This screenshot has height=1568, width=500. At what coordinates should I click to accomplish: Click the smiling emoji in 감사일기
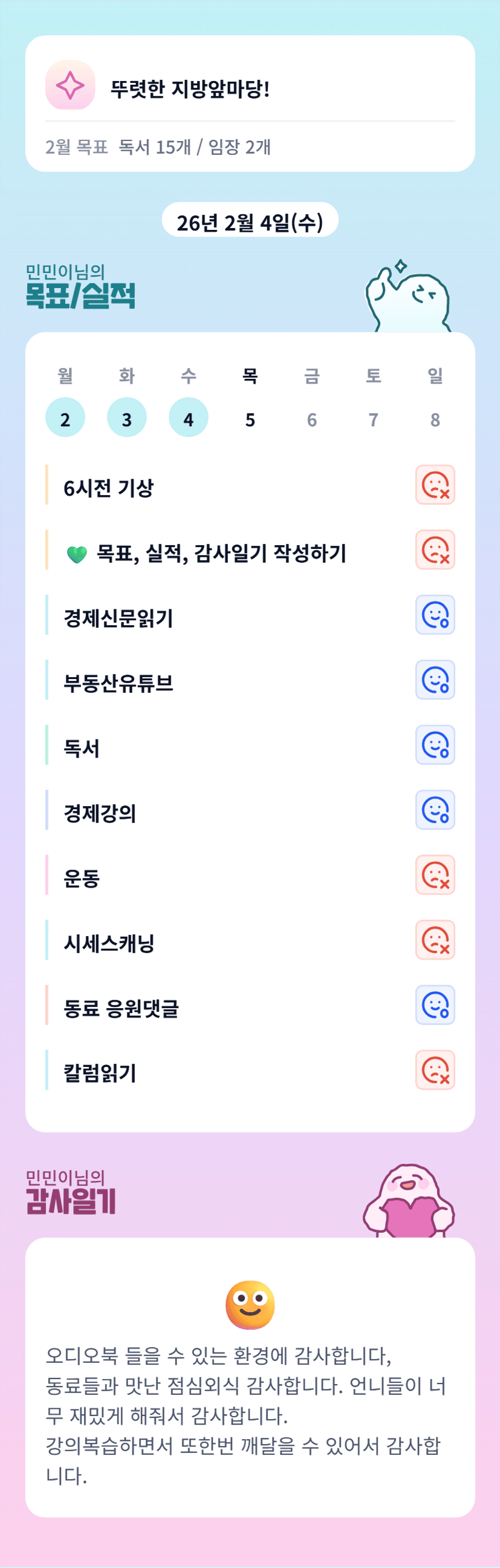pos(250,1304)
